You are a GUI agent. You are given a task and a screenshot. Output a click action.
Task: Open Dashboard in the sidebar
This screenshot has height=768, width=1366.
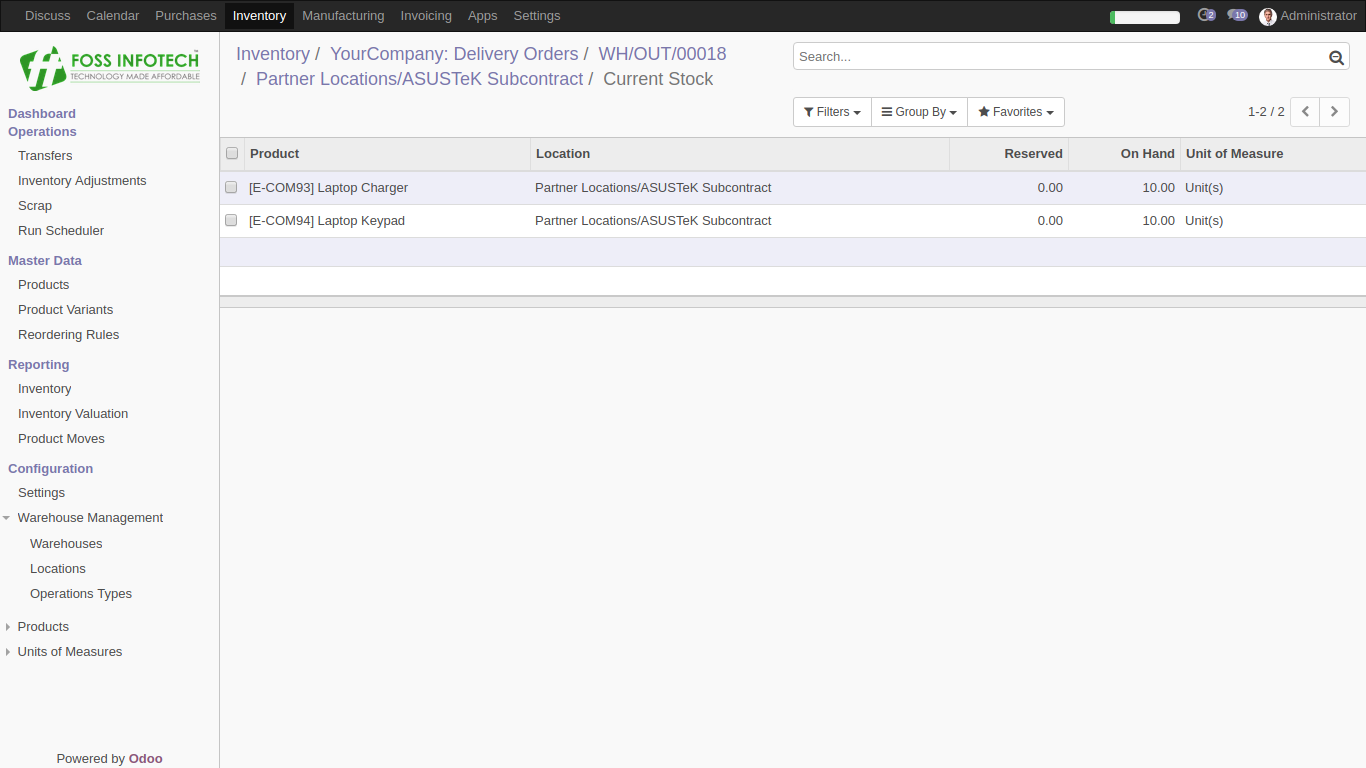[42, 114]
